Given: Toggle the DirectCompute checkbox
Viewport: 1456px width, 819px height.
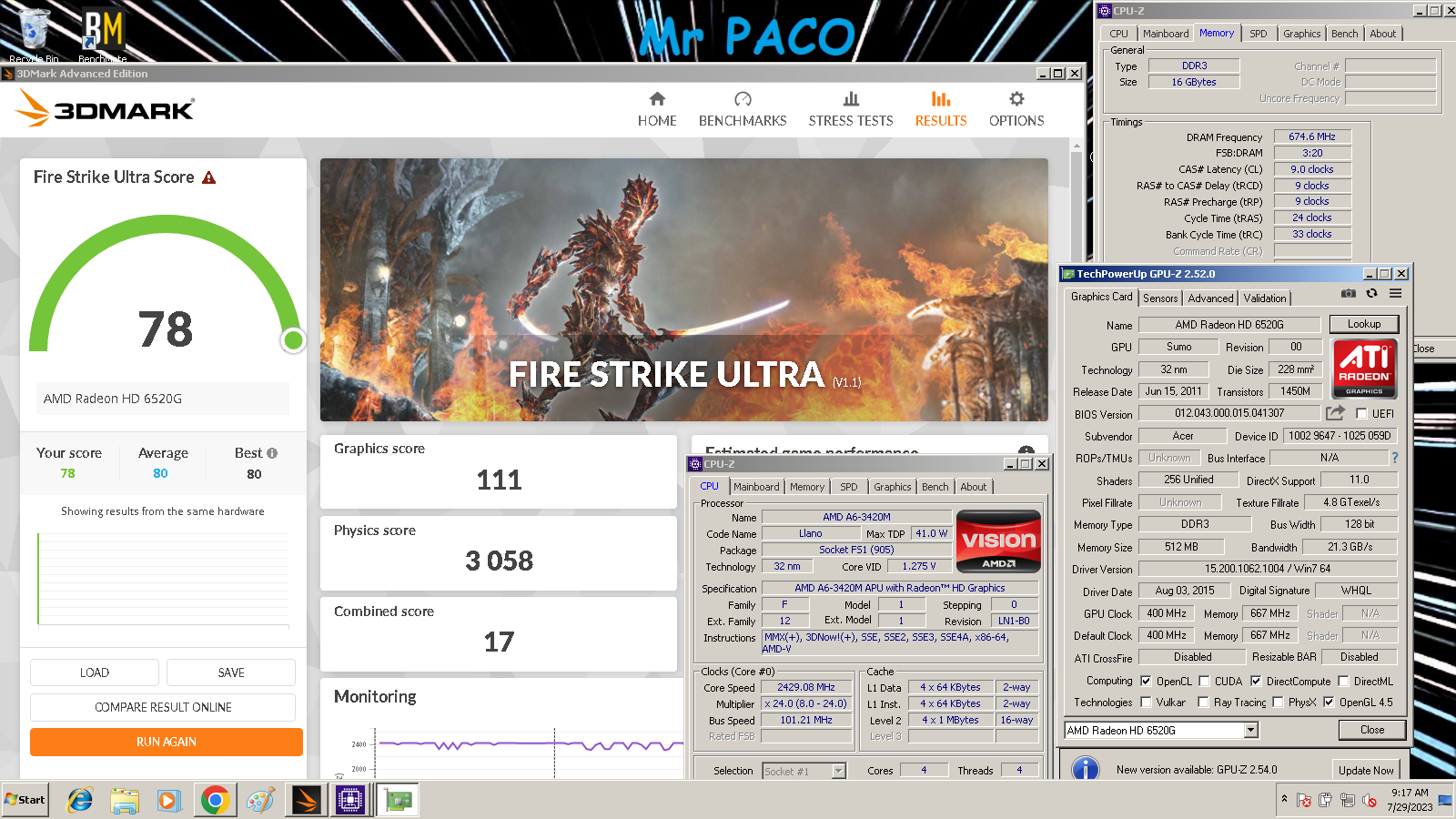Looking at the screenshot, I should [1256, 681].
